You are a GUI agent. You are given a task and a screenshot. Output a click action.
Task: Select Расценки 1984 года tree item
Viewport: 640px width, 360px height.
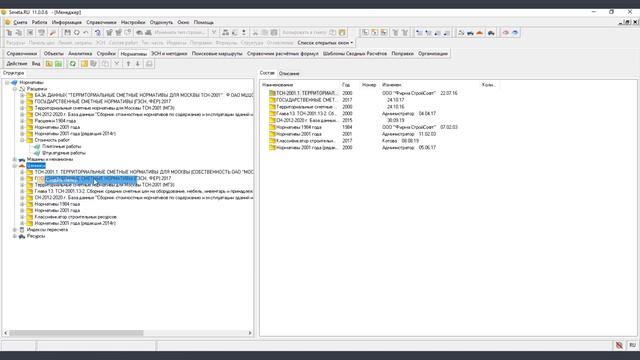click(55, 121)
